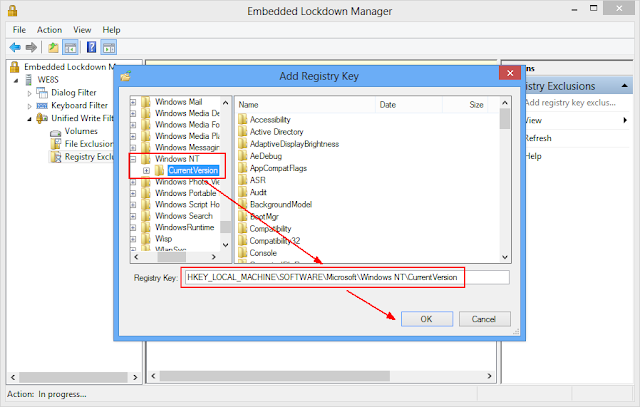Select the AdaptiveDisplayBrightness folder entry
640x407 pixels.
[294, 144]
